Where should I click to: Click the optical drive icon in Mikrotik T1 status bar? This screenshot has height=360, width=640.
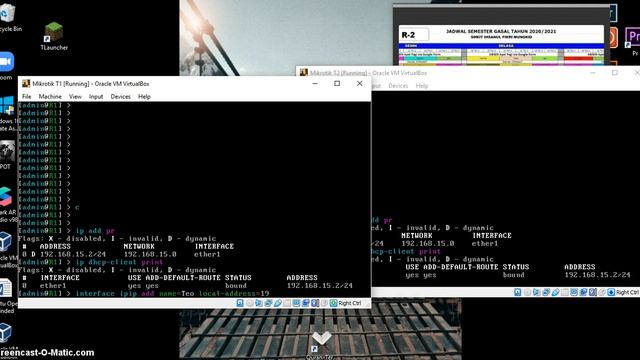[x=249, y=303]
